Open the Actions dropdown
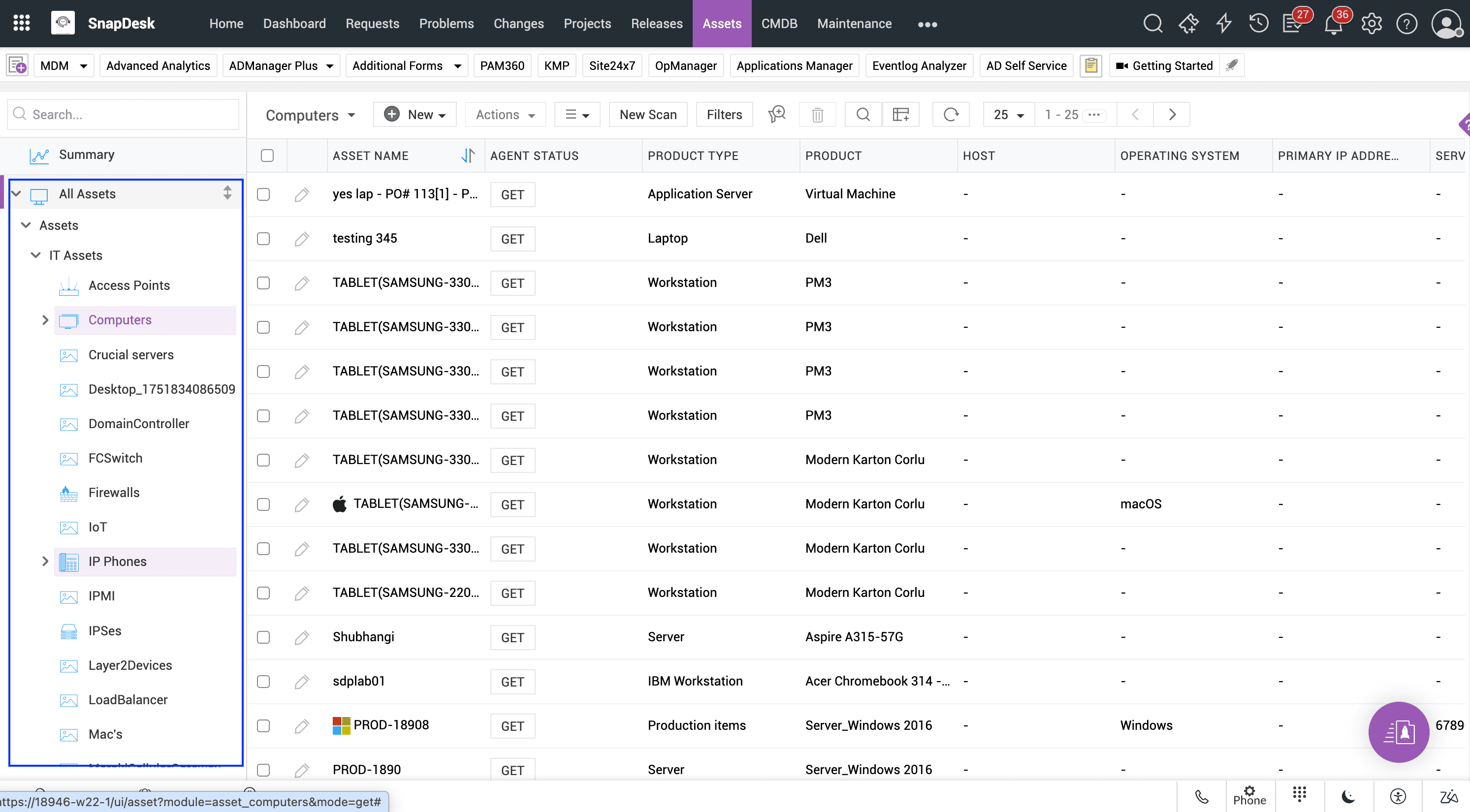This screenshot has height=812, width=1470. coord(506,115)
